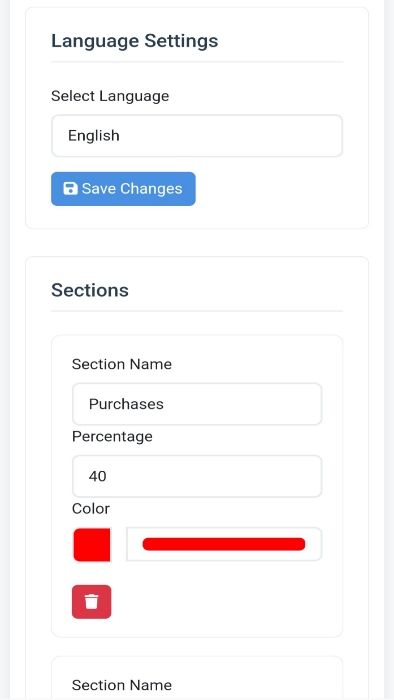
Task: Click the Language Settings heading
Action: (134, 41)
